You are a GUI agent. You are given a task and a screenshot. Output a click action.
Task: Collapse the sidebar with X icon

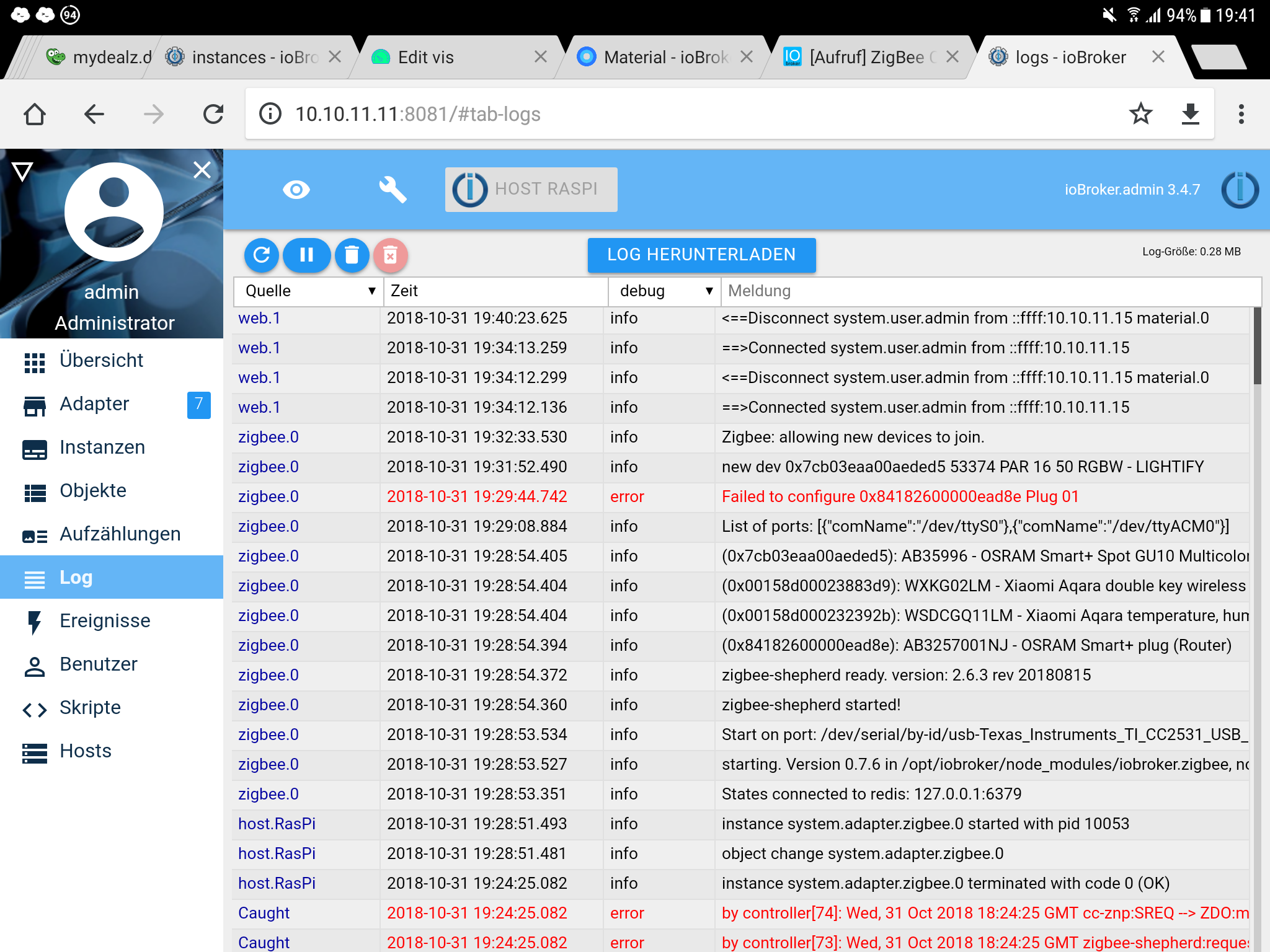[202, 170]
